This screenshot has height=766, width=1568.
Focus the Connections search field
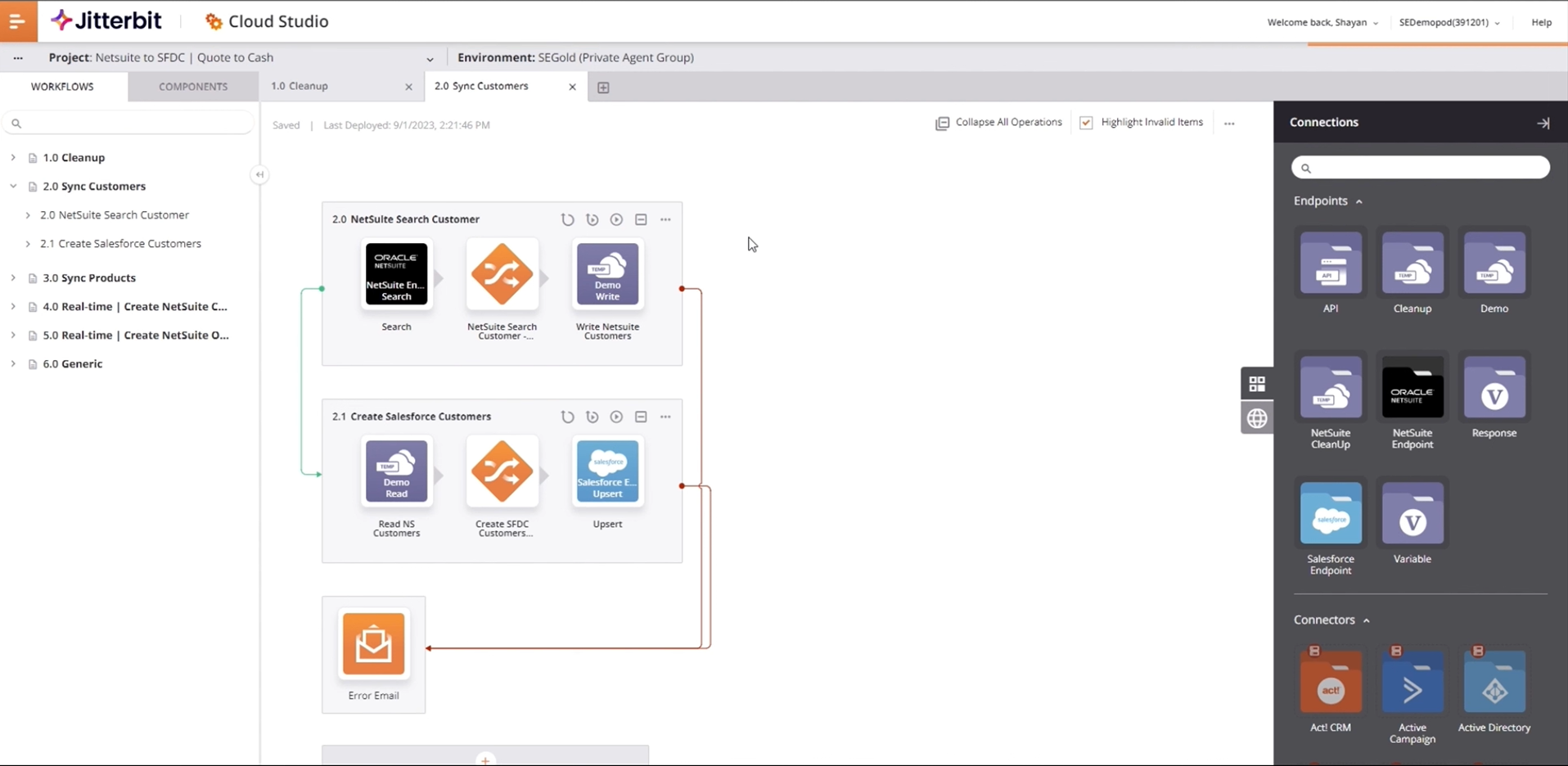point(1420,168)
